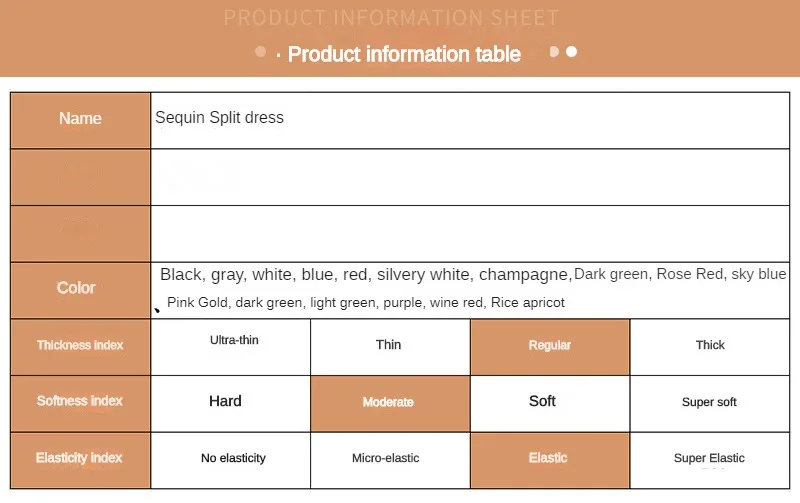
Task: Click the Name header cell
Action: [x=80, y=119]
